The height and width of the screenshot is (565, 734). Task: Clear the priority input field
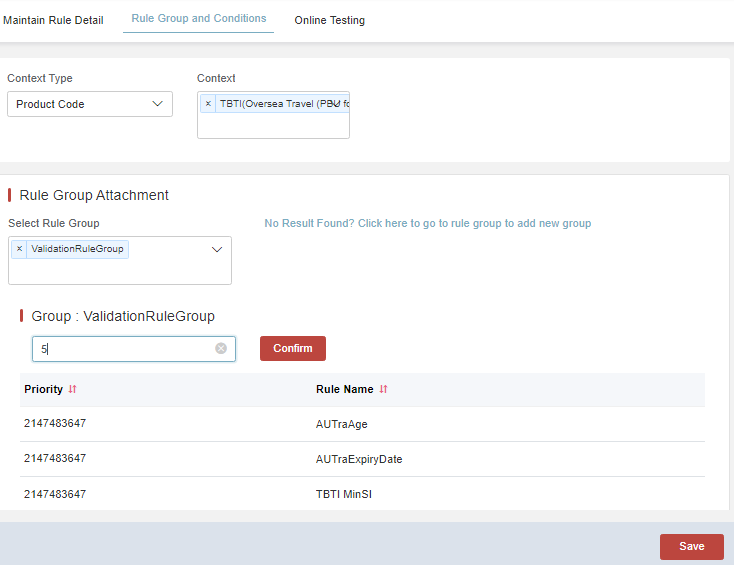221,348
